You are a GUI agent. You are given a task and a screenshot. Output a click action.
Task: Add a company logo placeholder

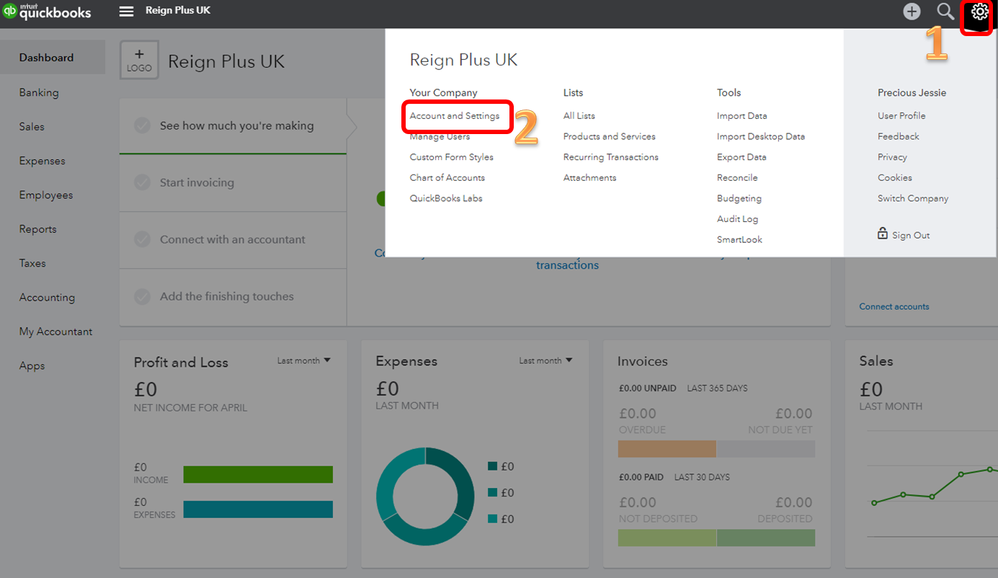[139, 60]
